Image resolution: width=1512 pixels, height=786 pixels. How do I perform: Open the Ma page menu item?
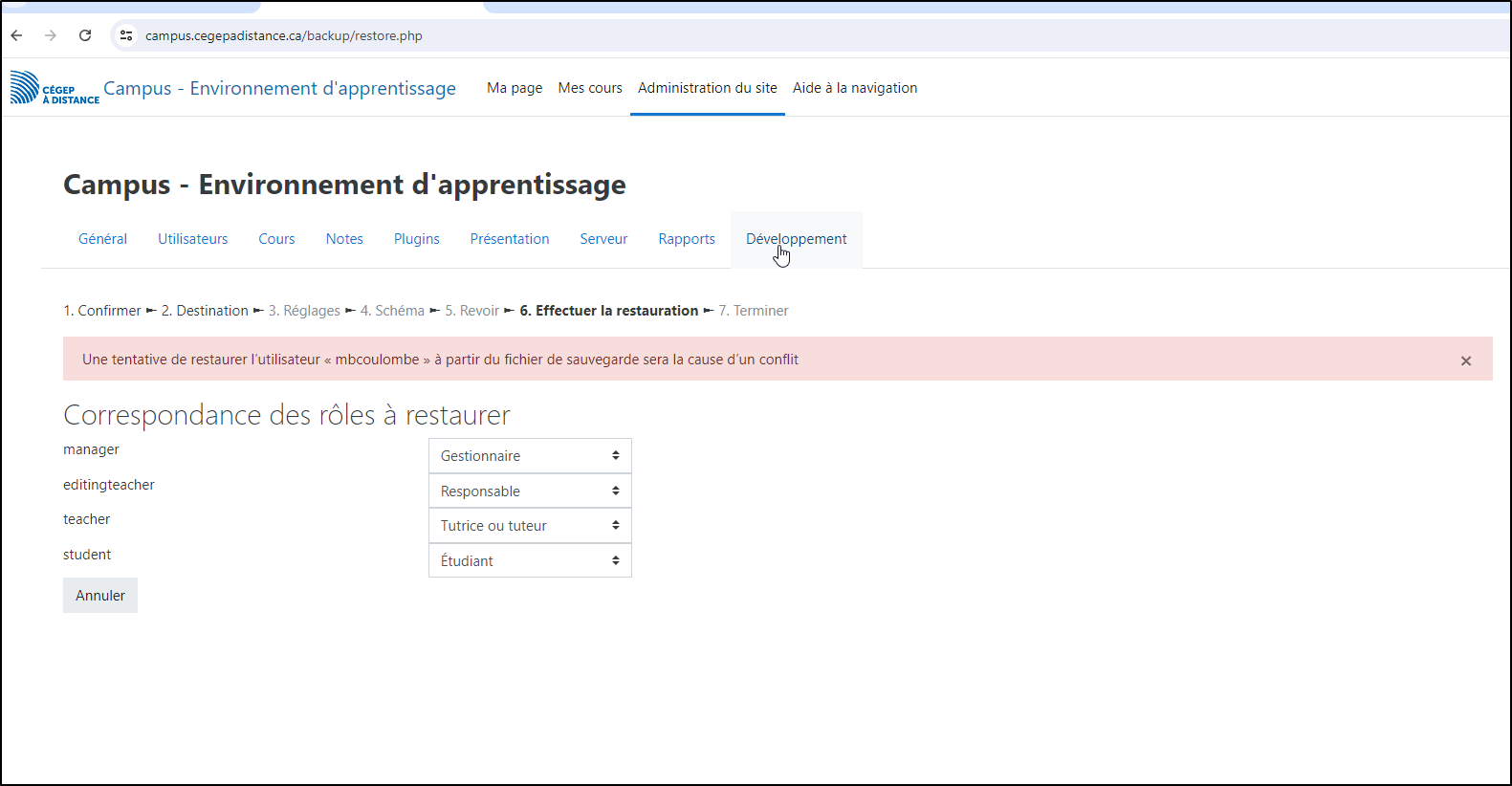click(x=515, y=88)
